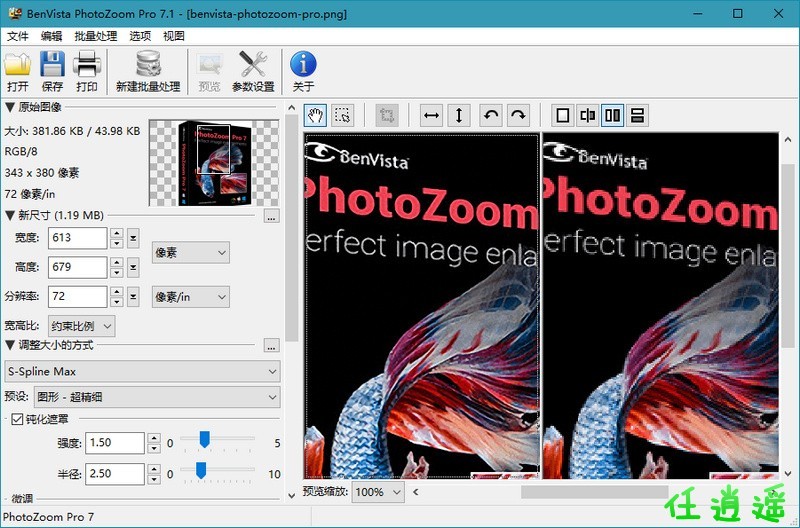Image resolution: width=800 pixels, height=528 pixels.
Task: Open width 宽度 preset arrow menu
Action: pos(133,238)
